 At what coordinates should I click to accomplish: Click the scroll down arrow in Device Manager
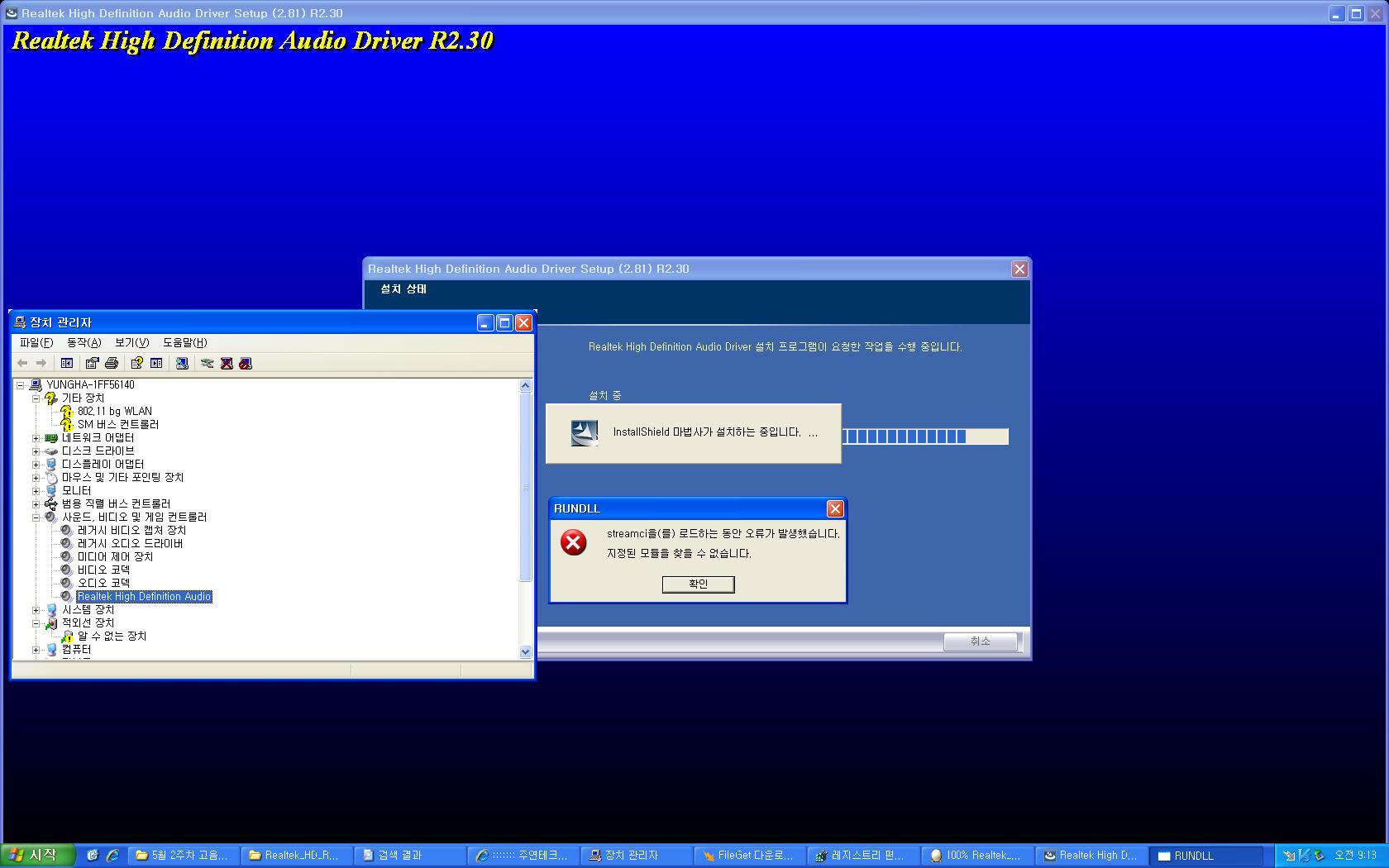pos(525,651)
